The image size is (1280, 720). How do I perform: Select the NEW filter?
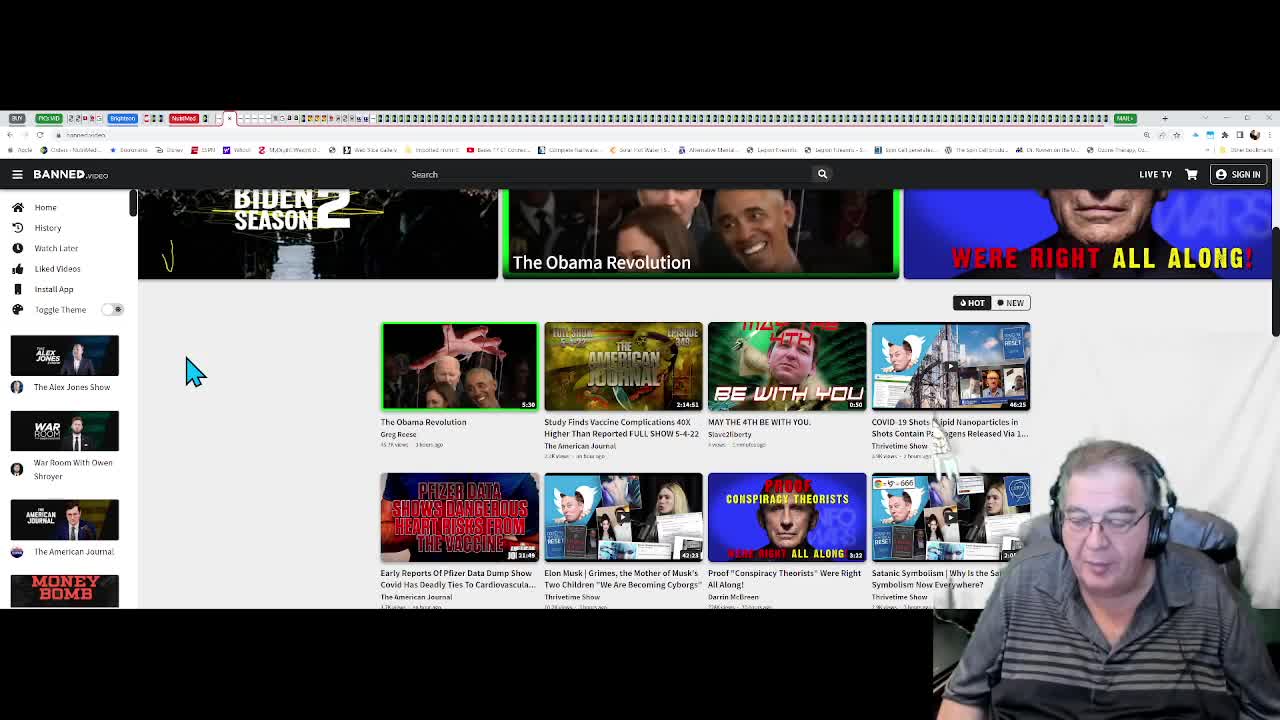(x=1010, y=303)
